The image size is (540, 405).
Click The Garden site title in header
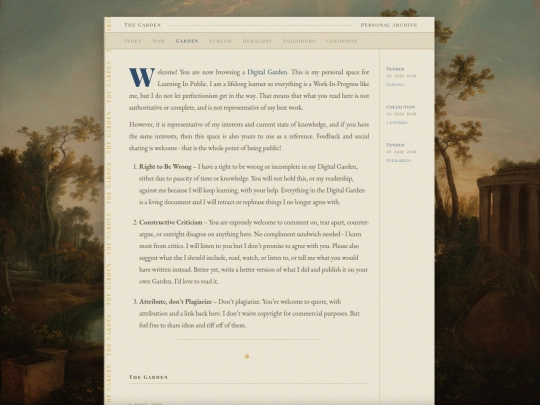tap(143, 25)
